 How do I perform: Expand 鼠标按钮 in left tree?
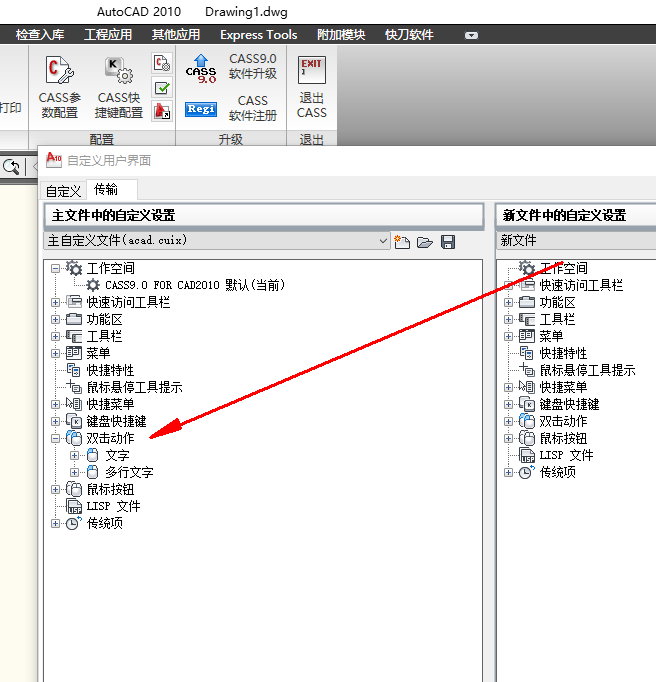(55, 489)
